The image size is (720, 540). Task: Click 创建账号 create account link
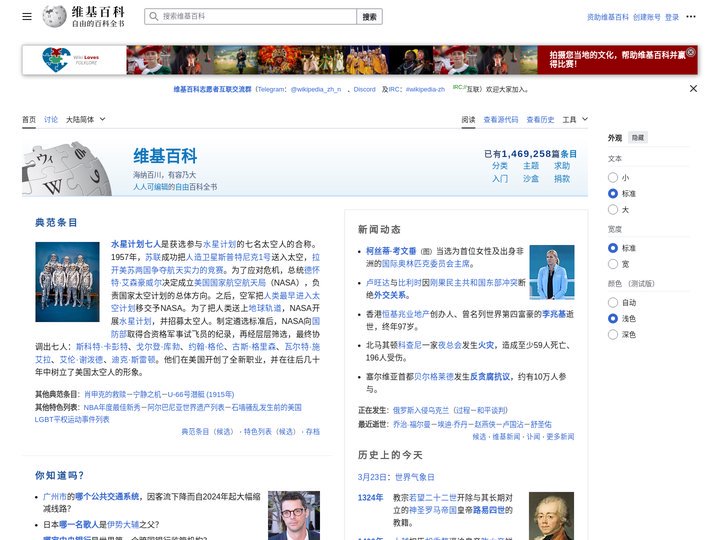[647, 17]
